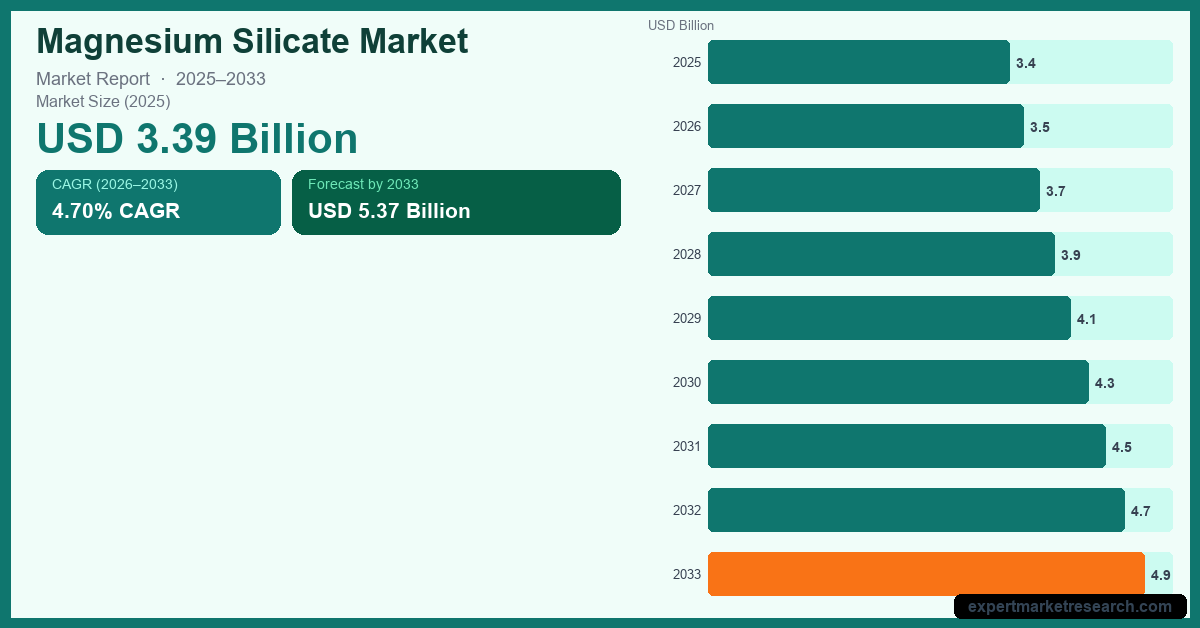The image size is (1200, 628).
Task: Click the USD Billion axis label
Action: 681,26
